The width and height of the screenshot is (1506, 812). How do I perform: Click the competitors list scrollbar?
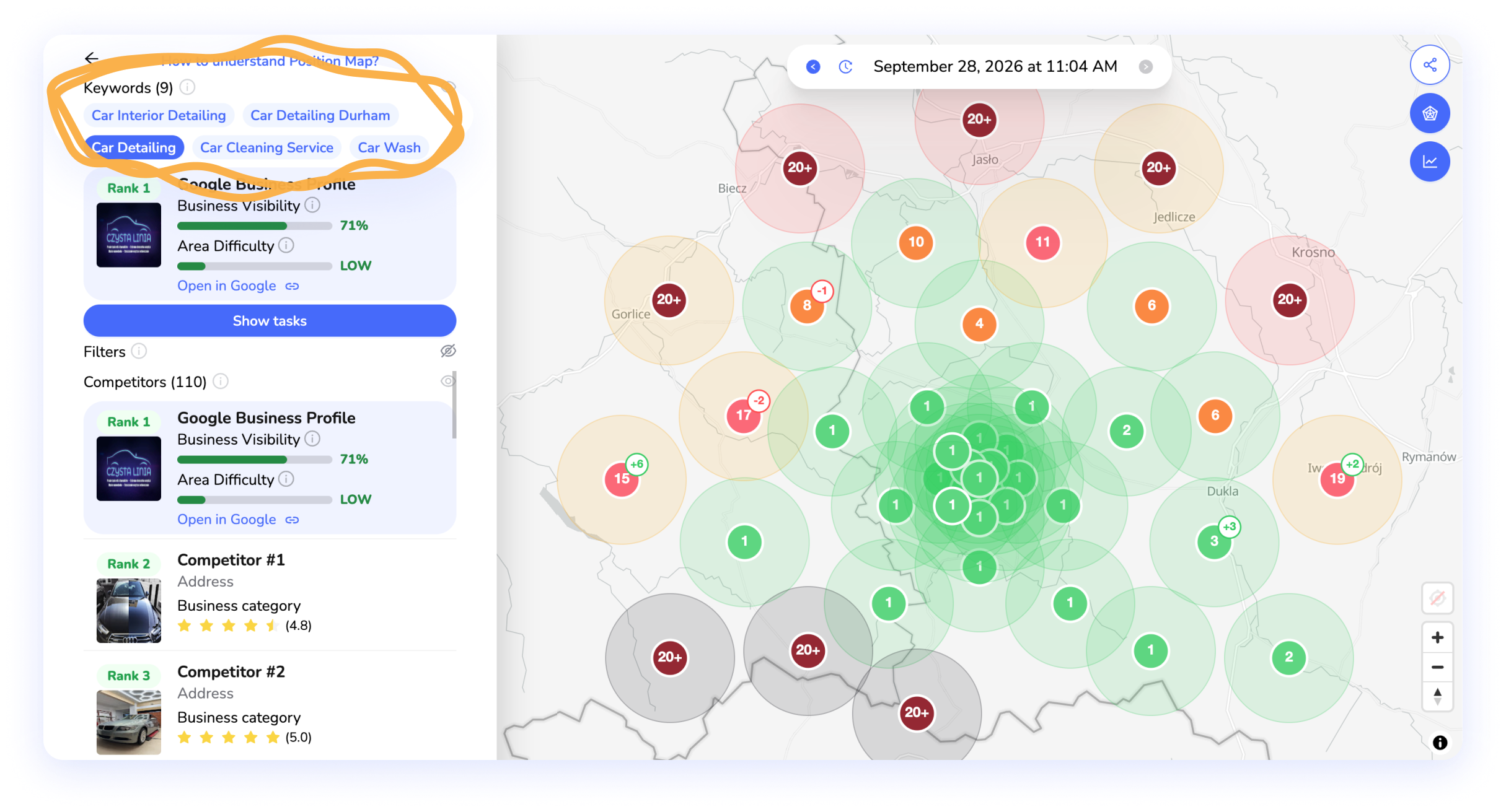pos(454,404)
